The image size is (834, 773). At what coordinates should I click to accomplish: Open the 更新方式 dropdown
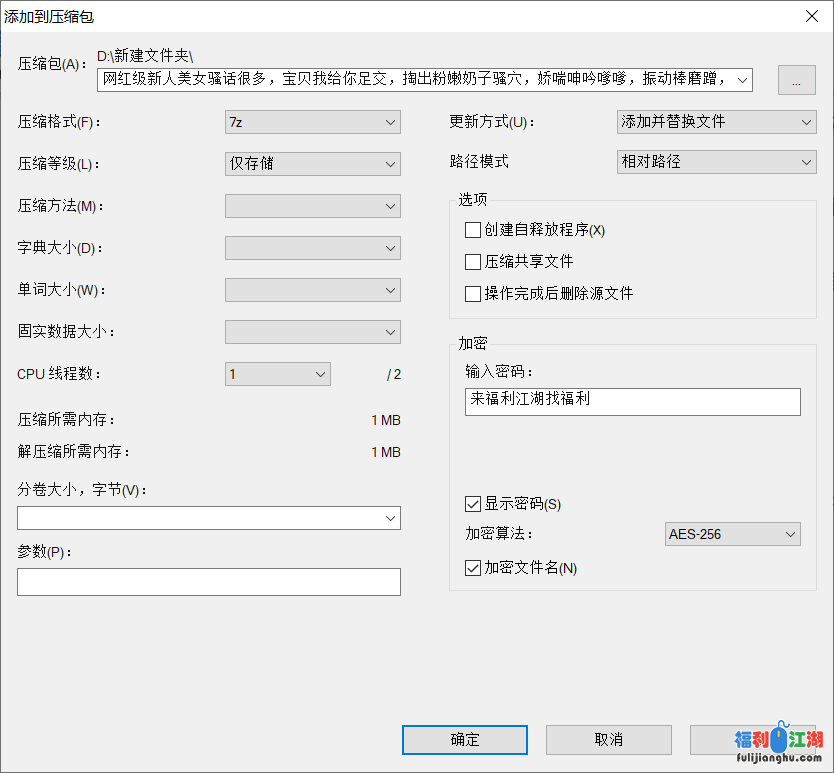coord(716,122)
